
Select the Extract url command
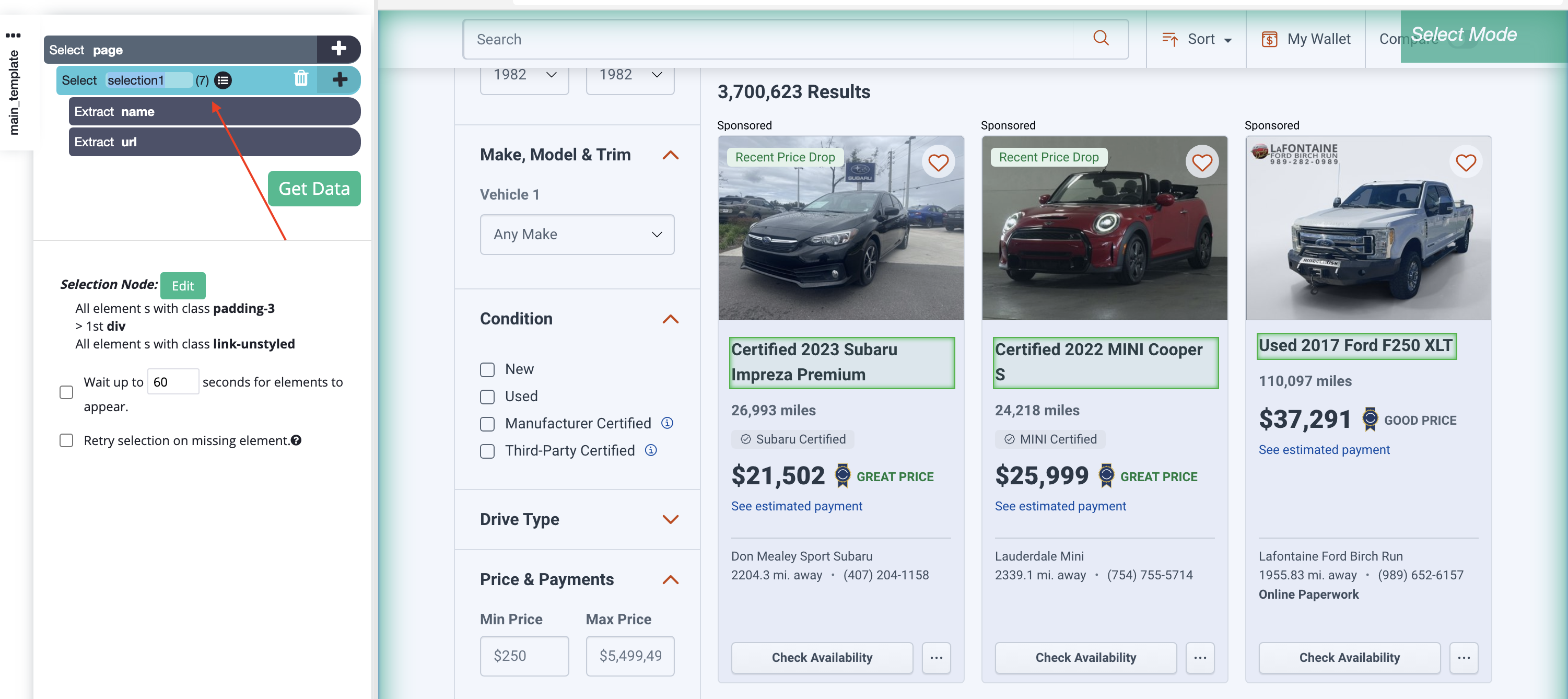click(214, 142)
